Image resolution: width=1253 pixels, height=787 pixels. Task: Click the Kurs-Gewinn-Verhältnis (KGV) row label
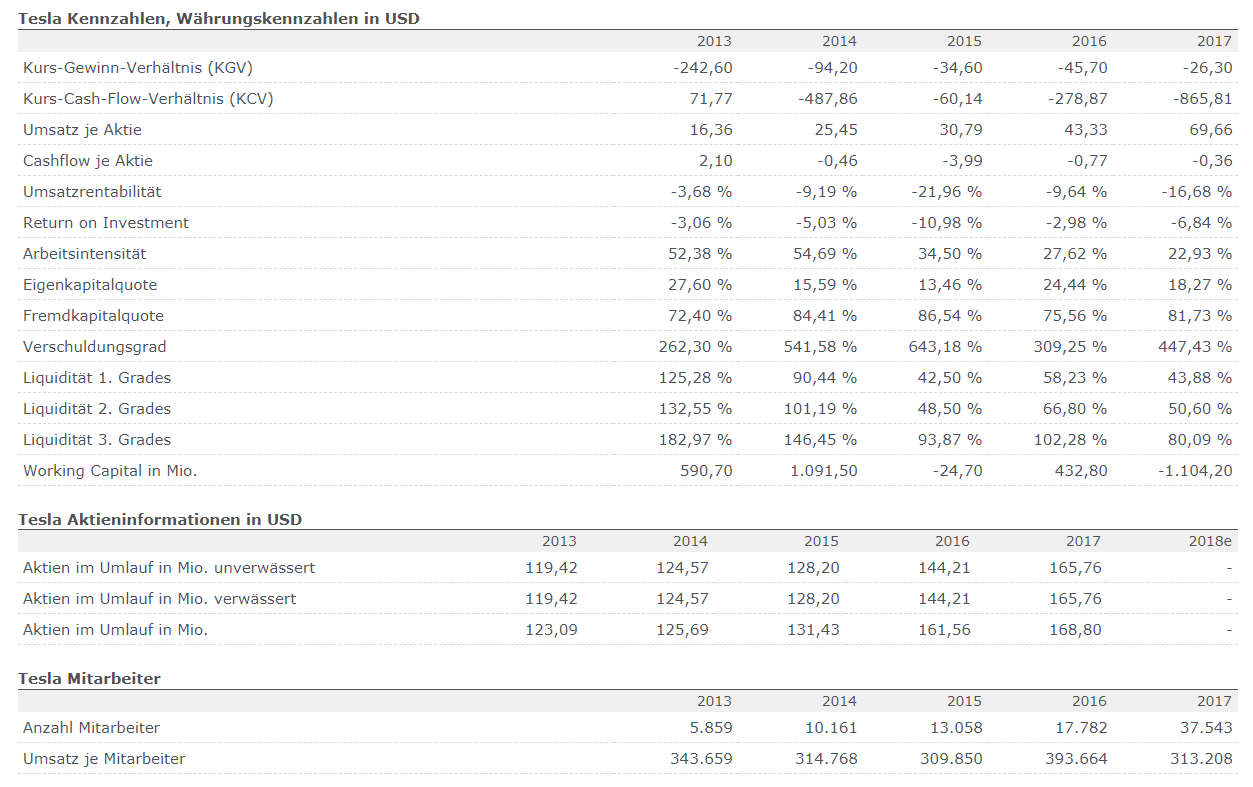[137, 68]
